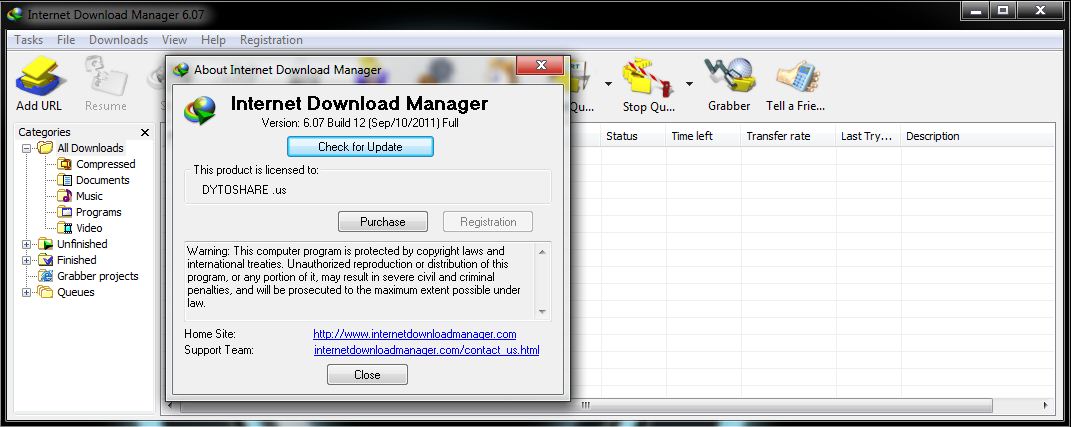Expand the Unfinished tree node
This screenshot has width=1071, height=427.
(27, 244)
